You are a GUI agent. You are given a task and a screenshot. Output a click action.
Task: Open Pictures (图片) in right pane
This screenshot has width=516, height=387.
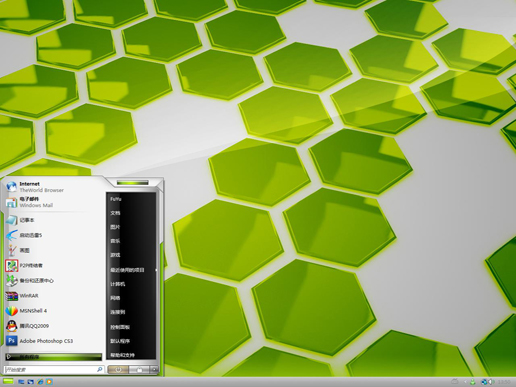coord(115,227)
